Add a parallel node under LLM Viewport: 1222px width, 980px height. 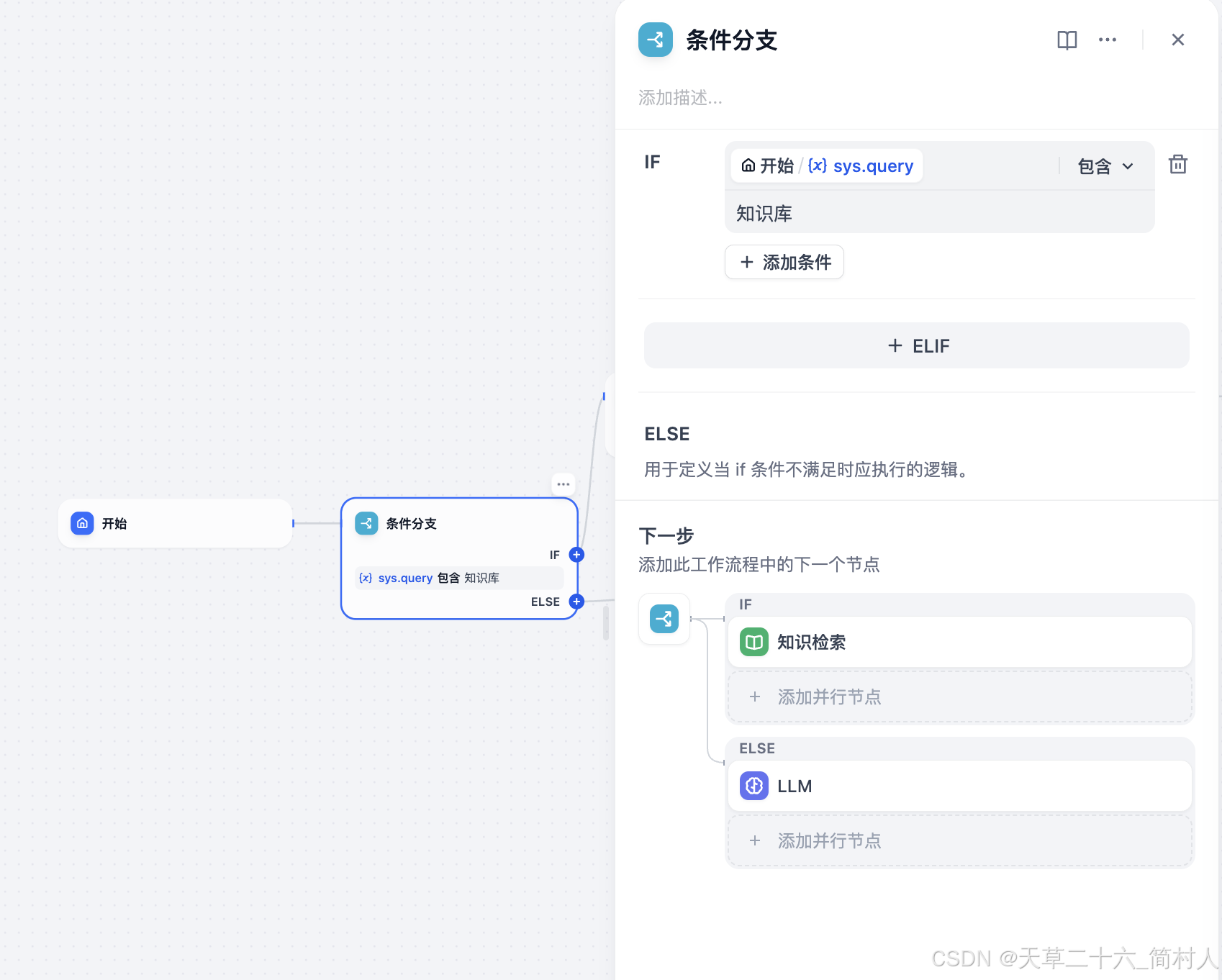click(828, 840)
